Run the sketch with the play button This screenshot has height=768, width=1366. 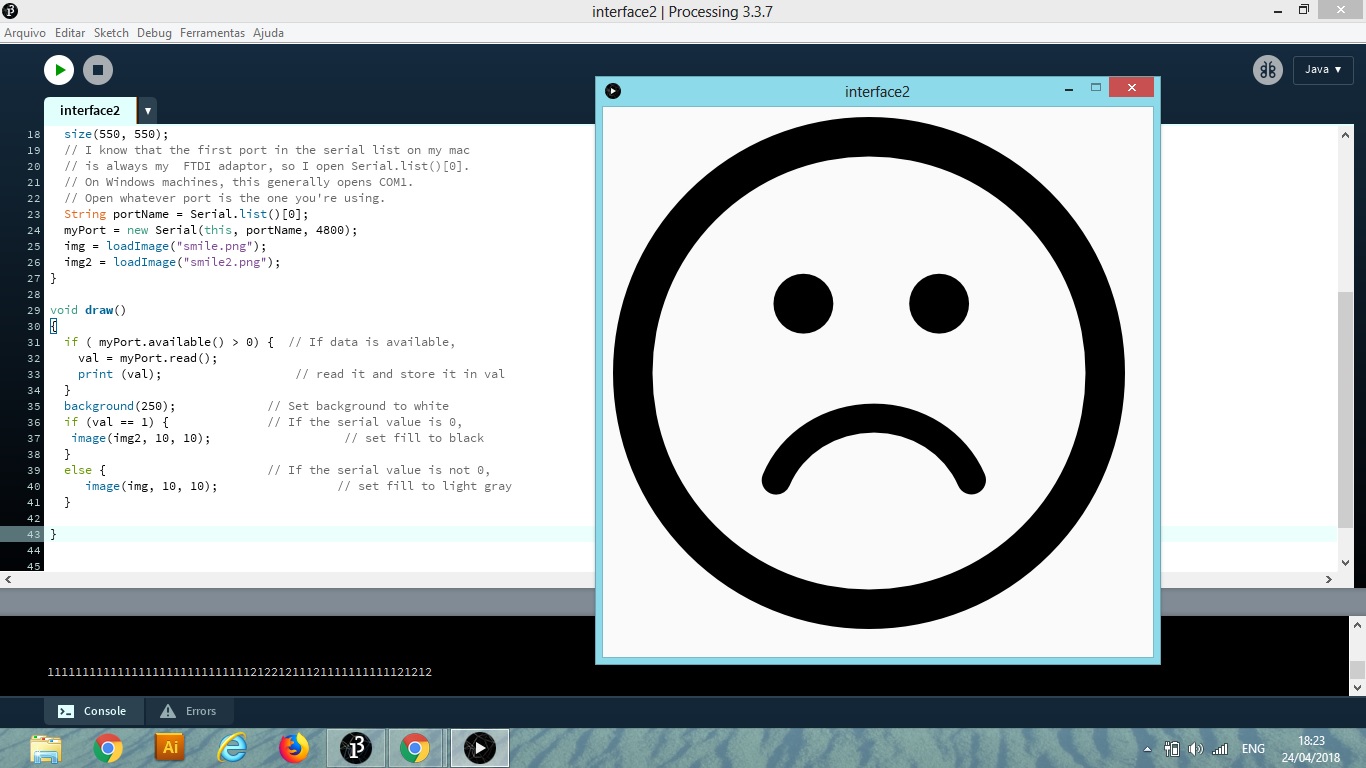pyautogui.click(x=59, y=70)
